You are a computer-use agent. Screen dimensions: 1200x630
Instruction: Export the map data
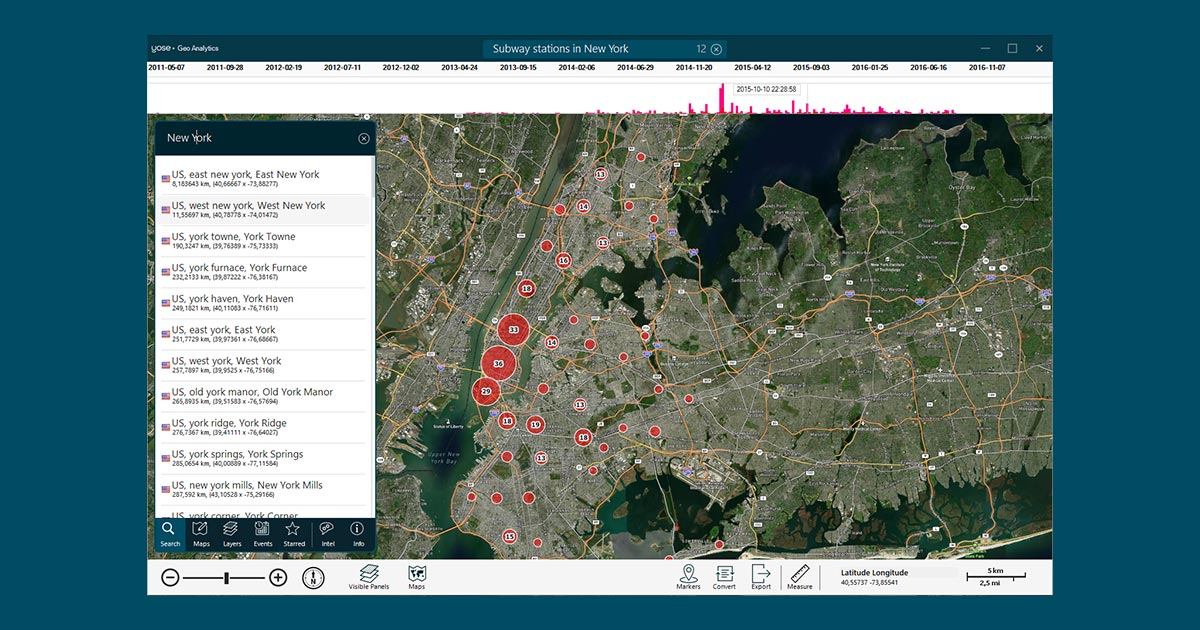click(x=761, y=577)
